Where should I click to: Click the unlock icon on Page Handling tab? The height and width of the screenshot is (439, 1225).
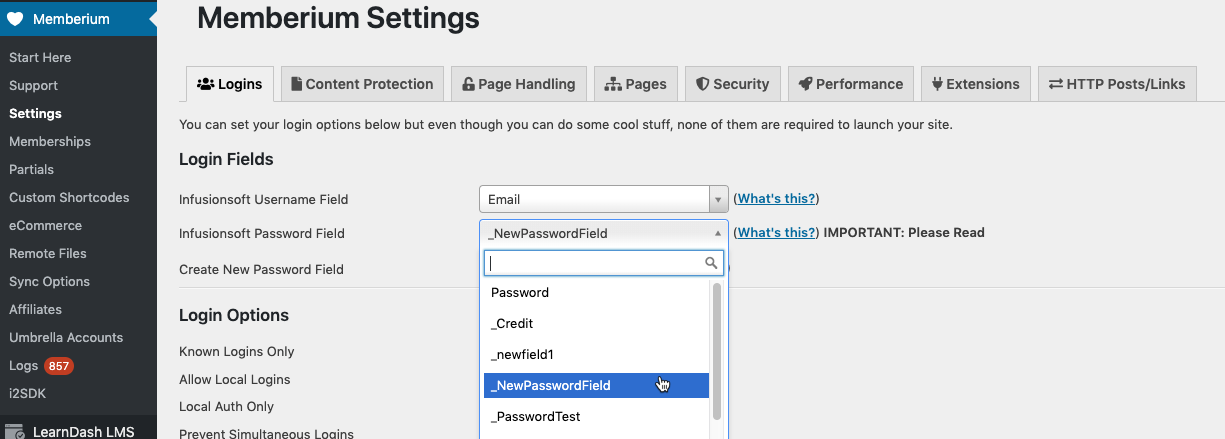[468, 84]
